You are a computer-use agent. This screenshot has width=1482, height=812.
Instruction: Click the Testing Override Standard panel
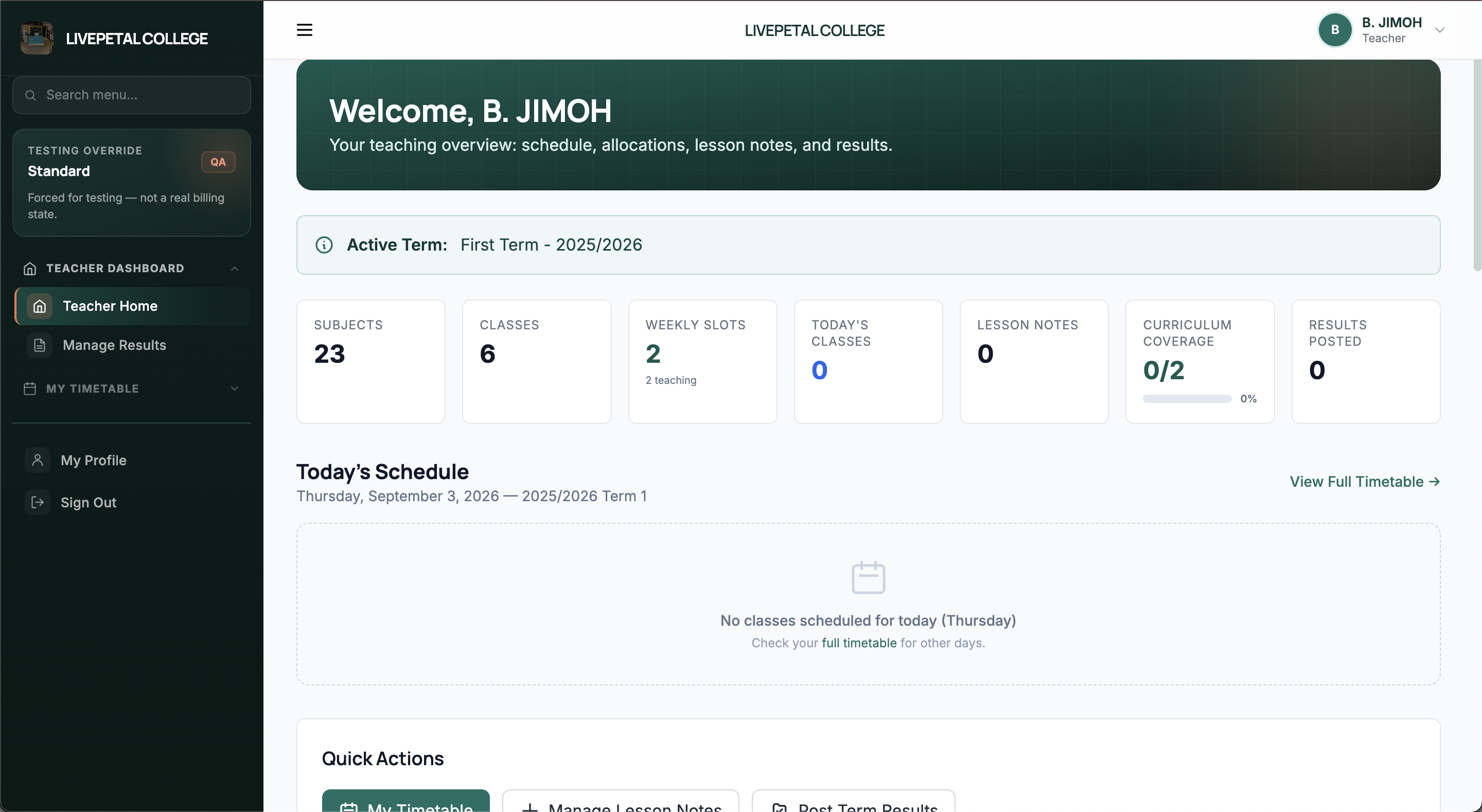[x=132, y=183]
